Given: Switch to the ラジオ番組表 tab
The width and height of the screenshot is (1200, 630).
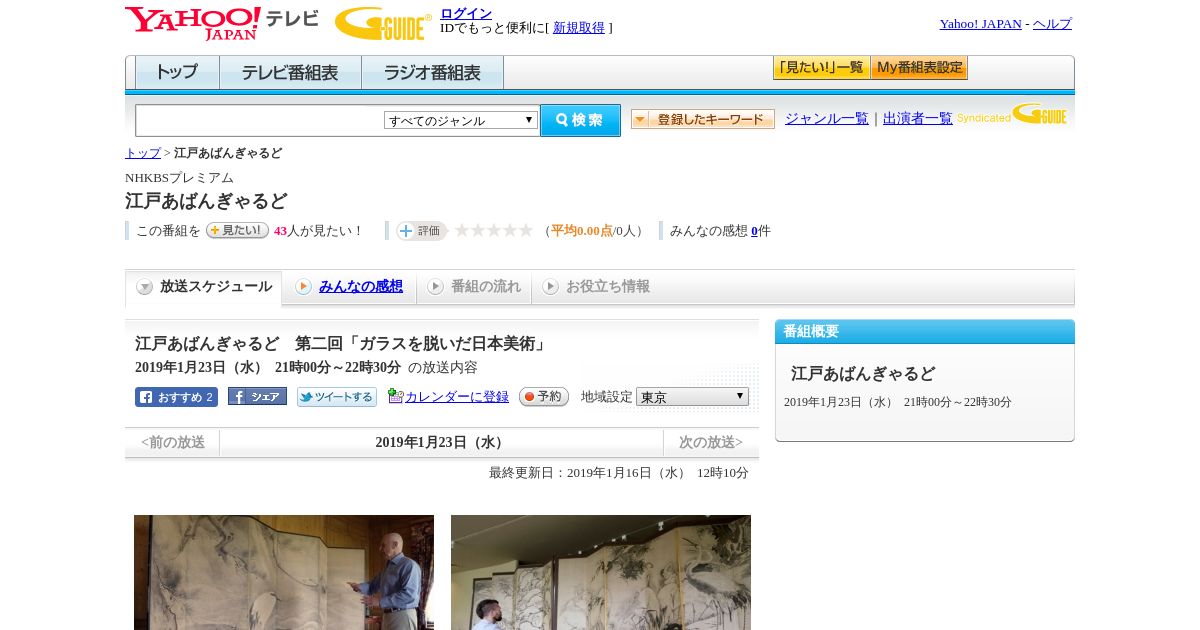Looking at the screenshot, I should click(x=432, y=73).
